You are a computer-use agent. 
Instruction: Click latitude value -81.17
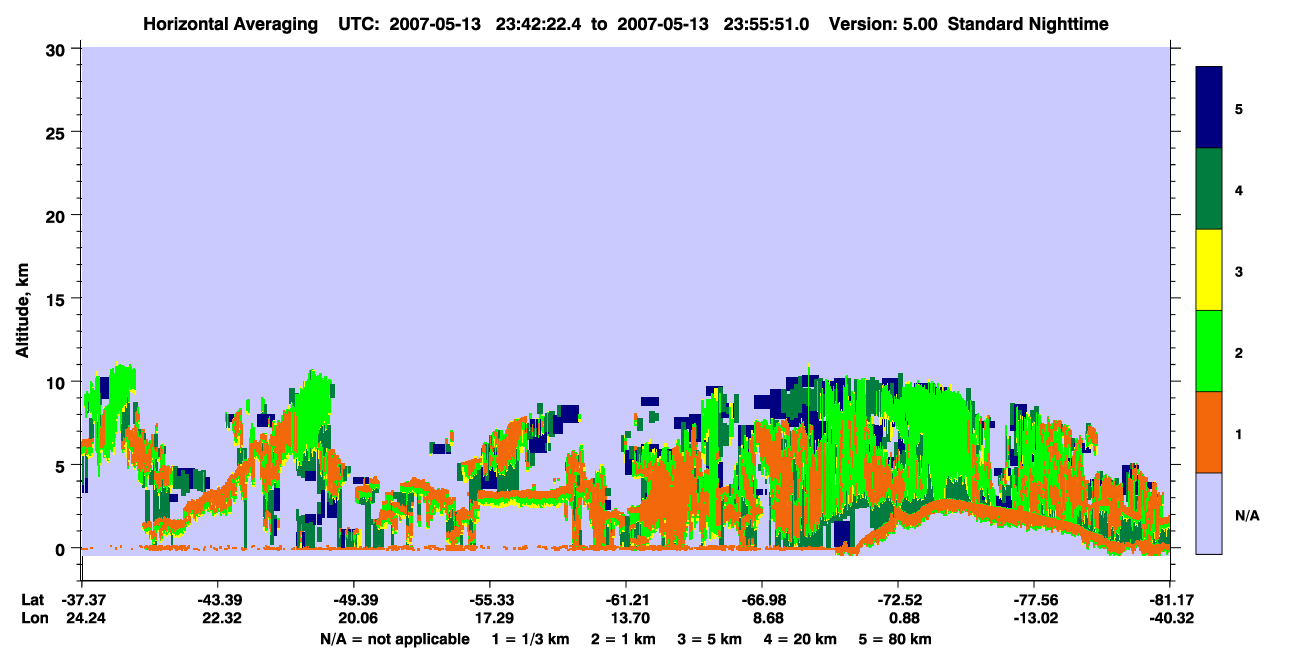1170,600
